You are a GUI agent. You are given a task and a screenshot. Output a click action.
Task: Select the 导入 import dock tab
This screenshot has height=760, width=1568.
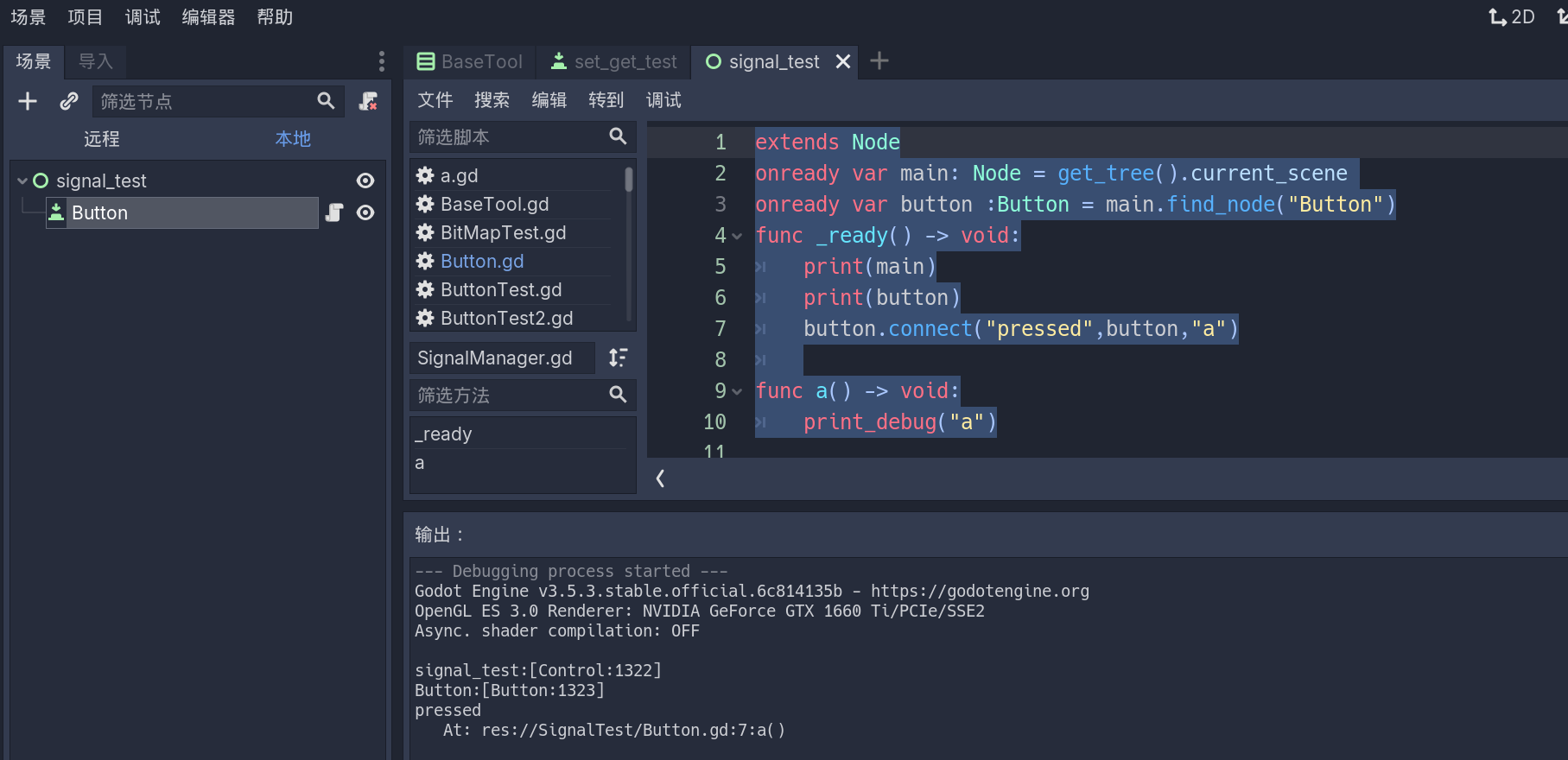[x=96, y=61]
